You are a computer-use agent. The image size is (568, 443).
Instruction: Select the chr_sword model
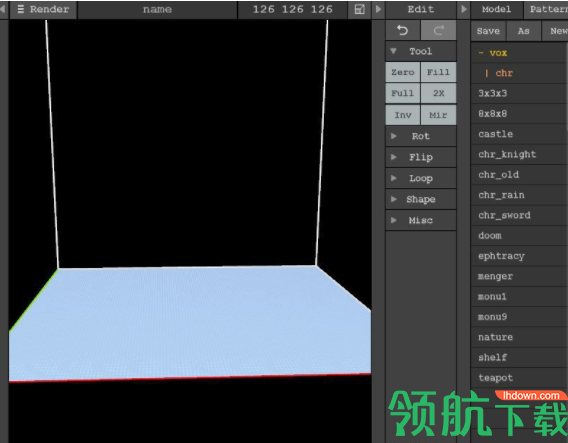click(x=518, y=215)
